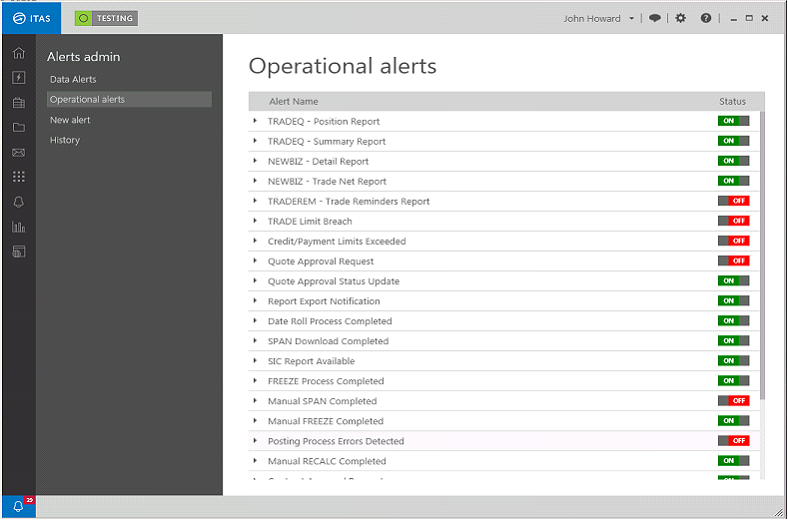Expand the SPAN Download Completed row
788x520 pixels.
[x=255, y=341]
